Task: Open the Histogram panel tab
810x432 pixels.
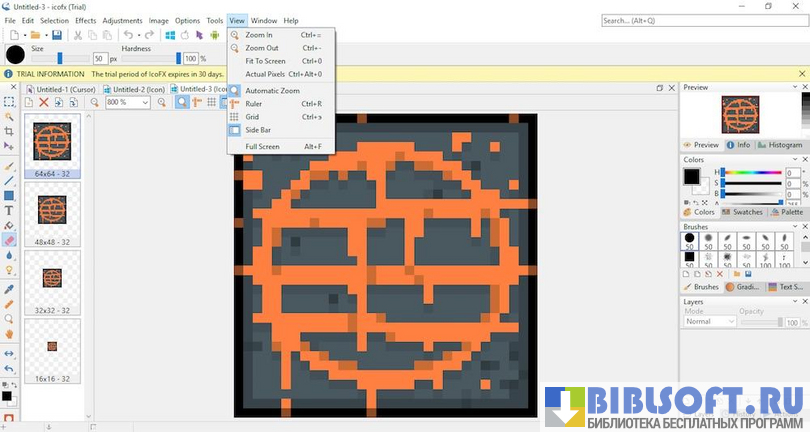Action: click(x=779, y=145)
